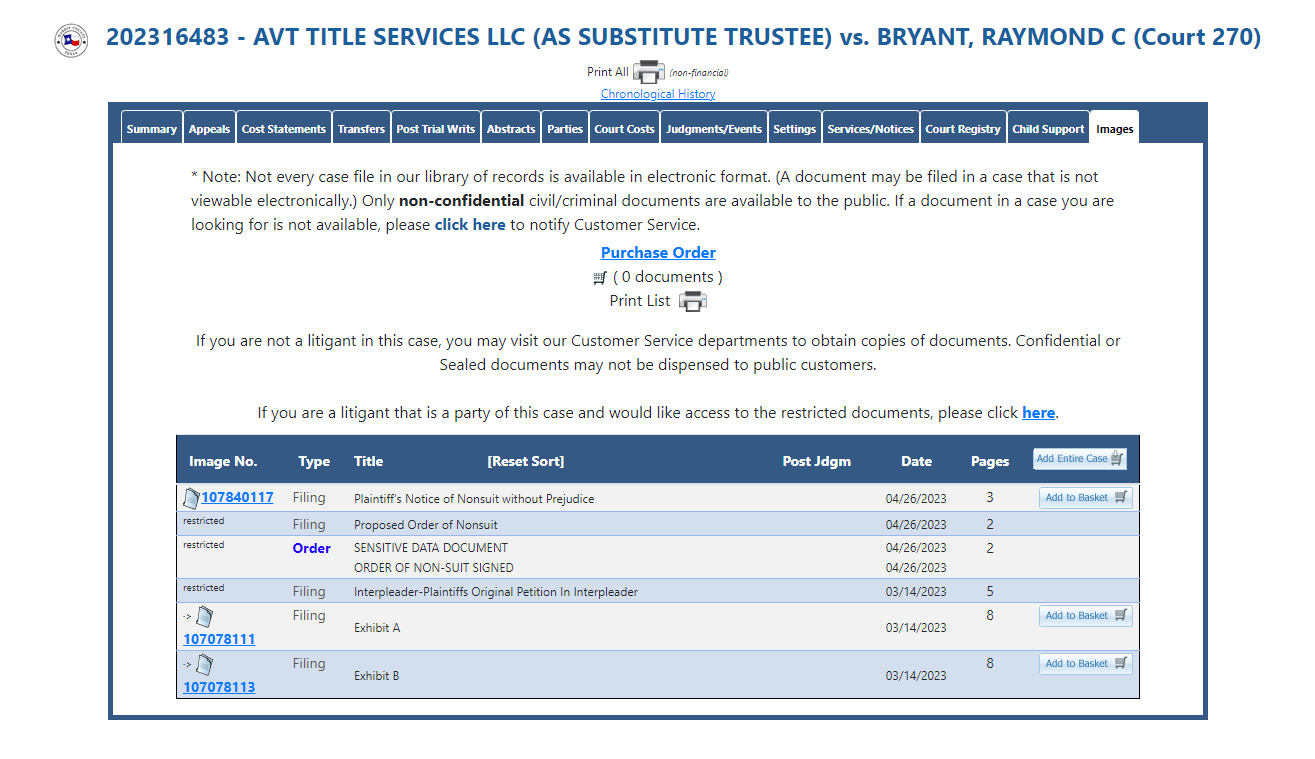This screenshot has width=1315, height=759.
Task: Open image number 107078111
Action: pyautogui.click(x=219, y=639)
